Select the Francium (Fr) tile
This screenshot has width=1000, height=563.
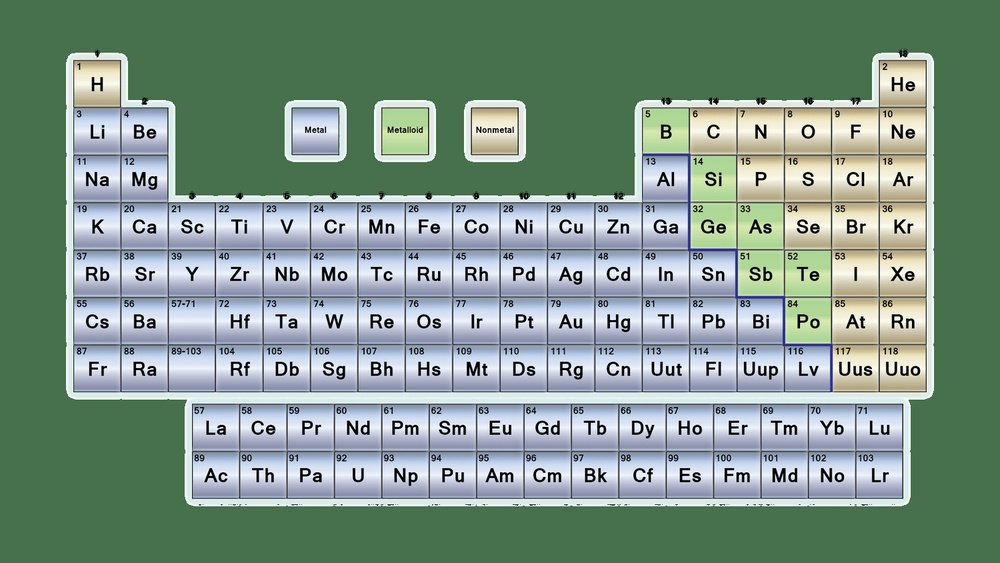tap(97, 368)
